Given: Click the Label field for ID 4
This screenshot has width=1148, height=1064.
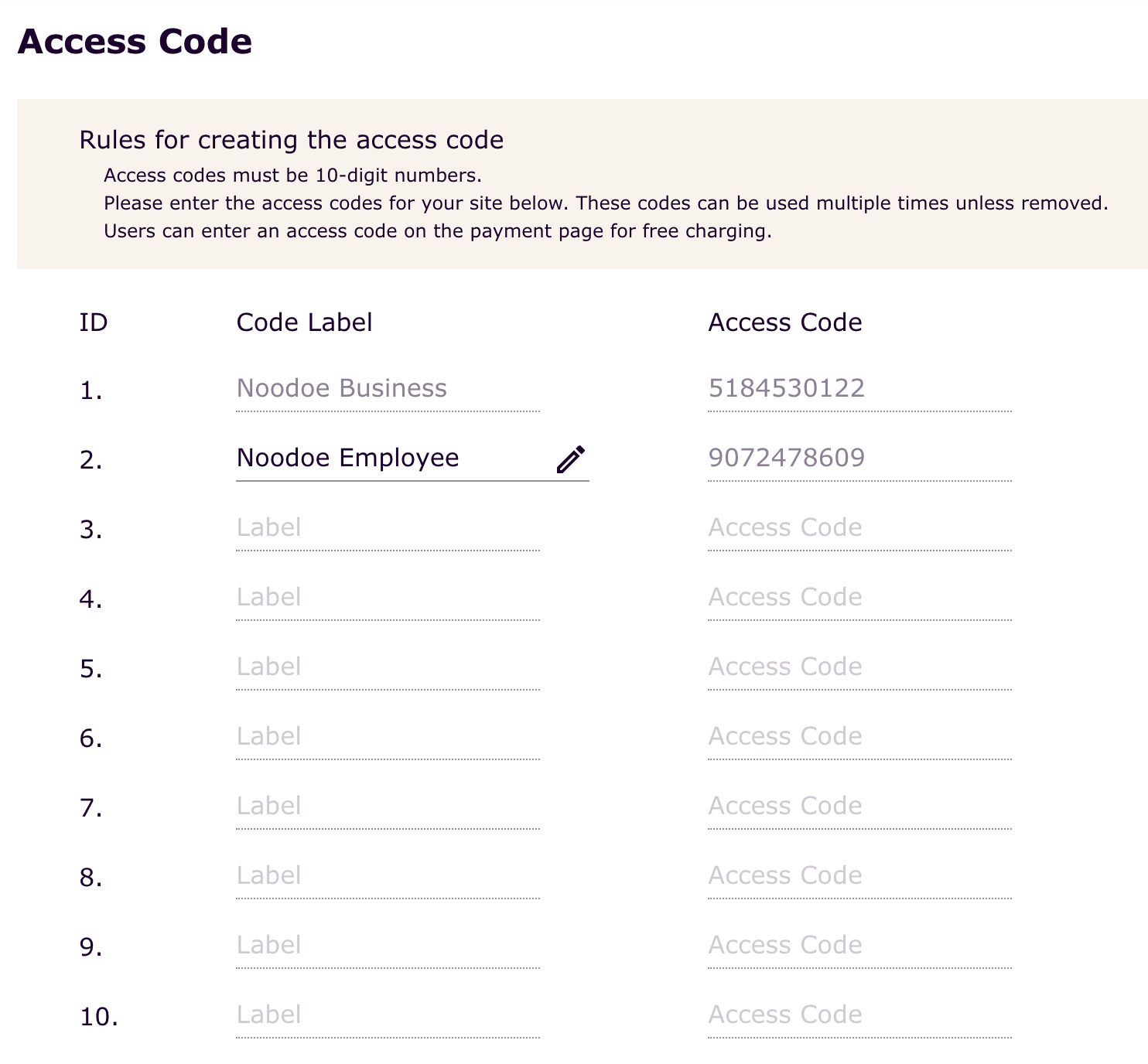Looking at the screenshot, I should [x=387, y=598].
